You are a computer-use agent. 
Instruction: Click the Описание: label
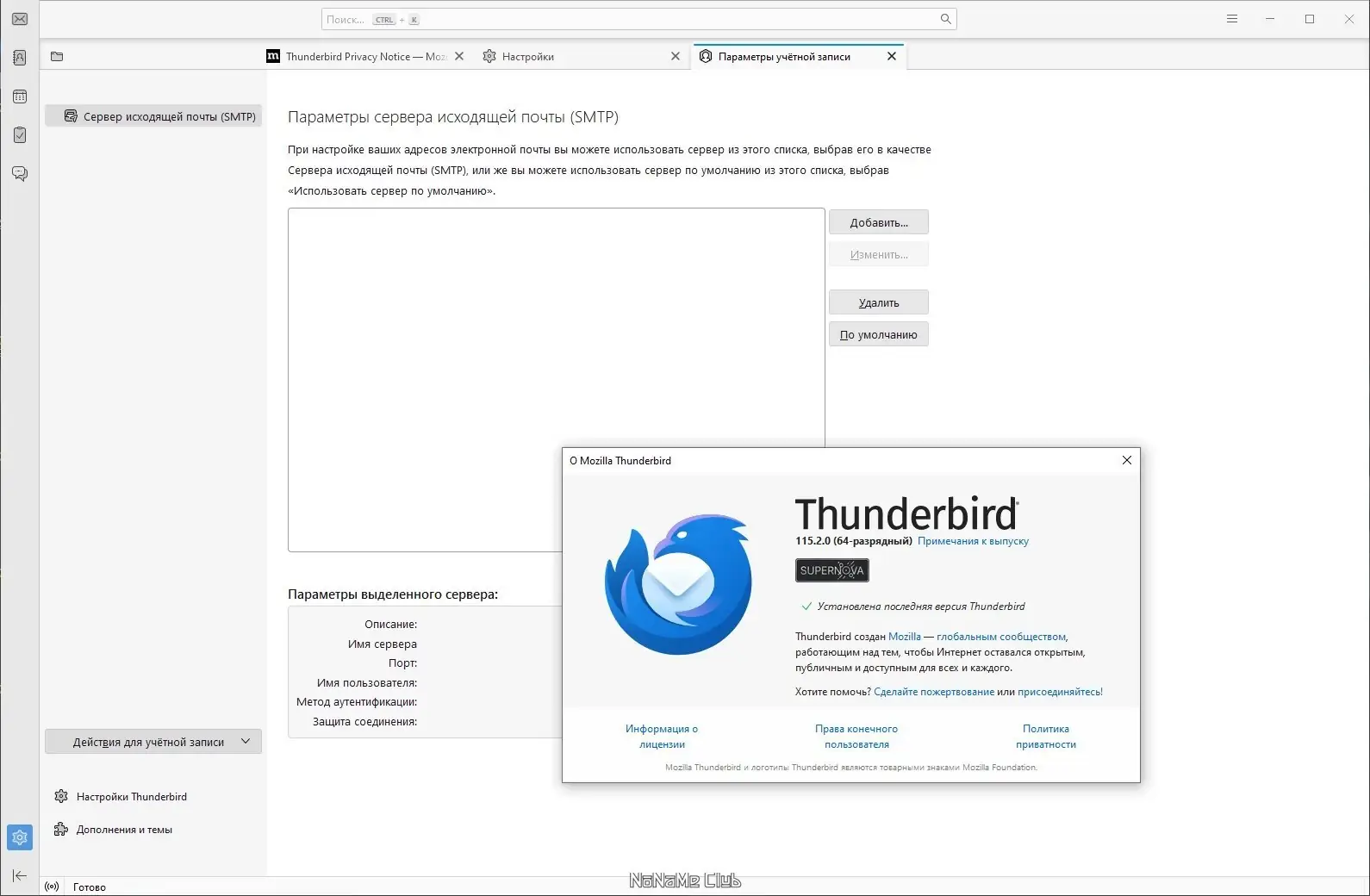coord(390,625)
